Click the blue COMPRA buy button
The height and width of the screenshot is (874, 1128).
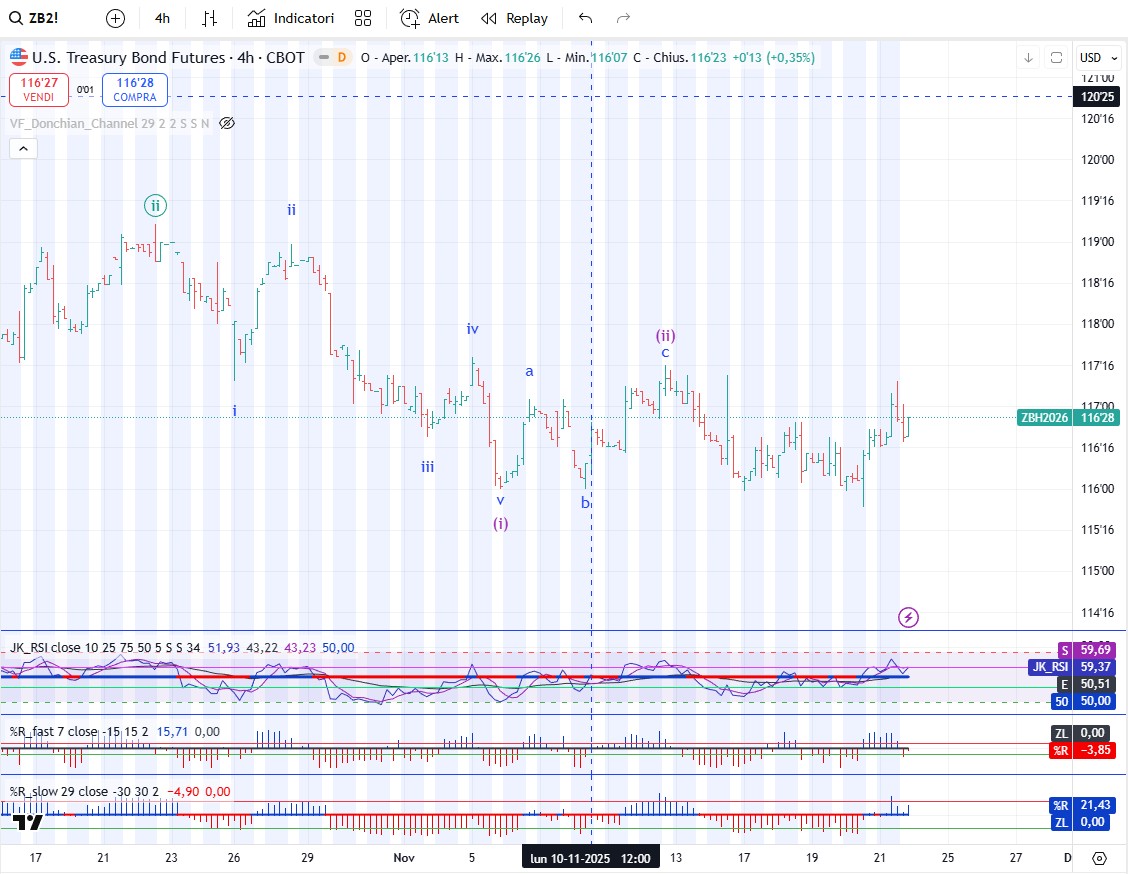[135, 90]
